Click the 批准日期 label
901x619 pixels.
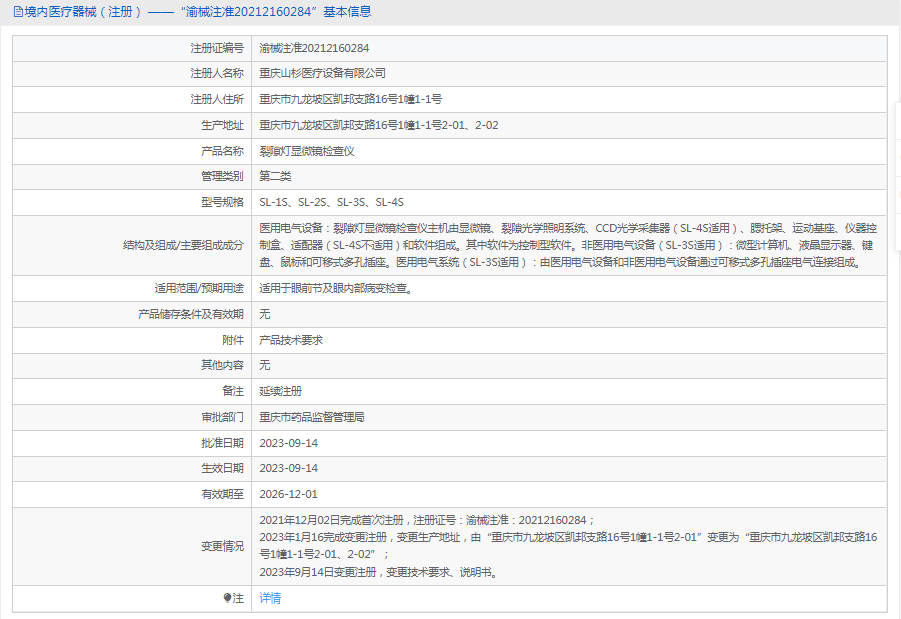[222, 443]
